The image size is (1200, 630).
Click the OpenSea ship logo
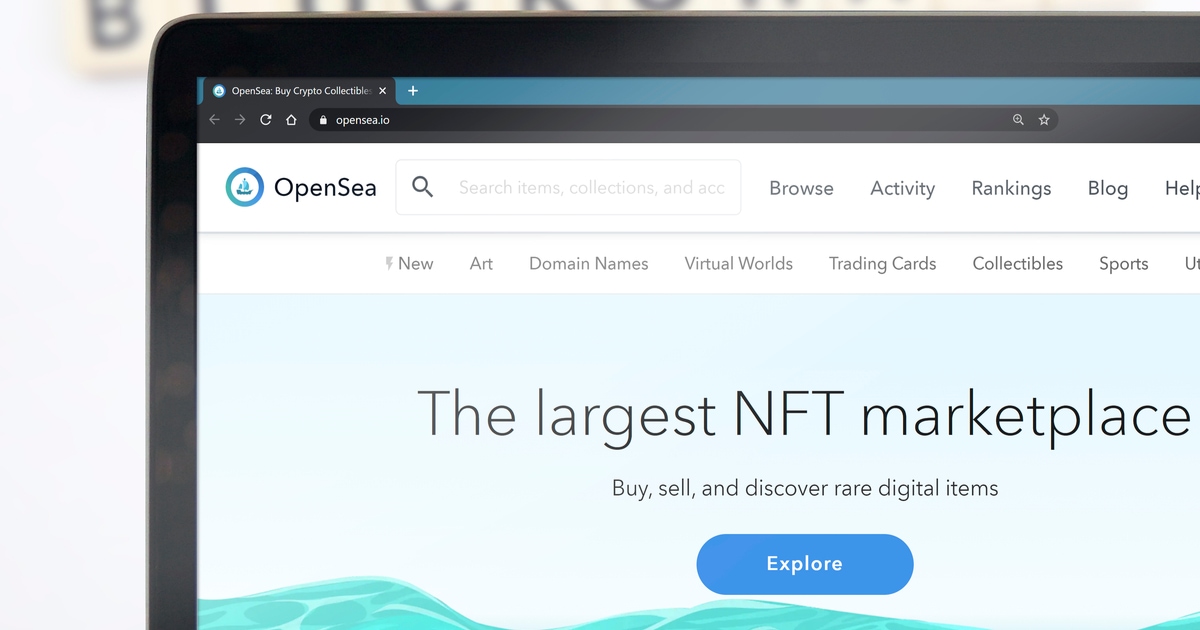(x=245, y=187)
